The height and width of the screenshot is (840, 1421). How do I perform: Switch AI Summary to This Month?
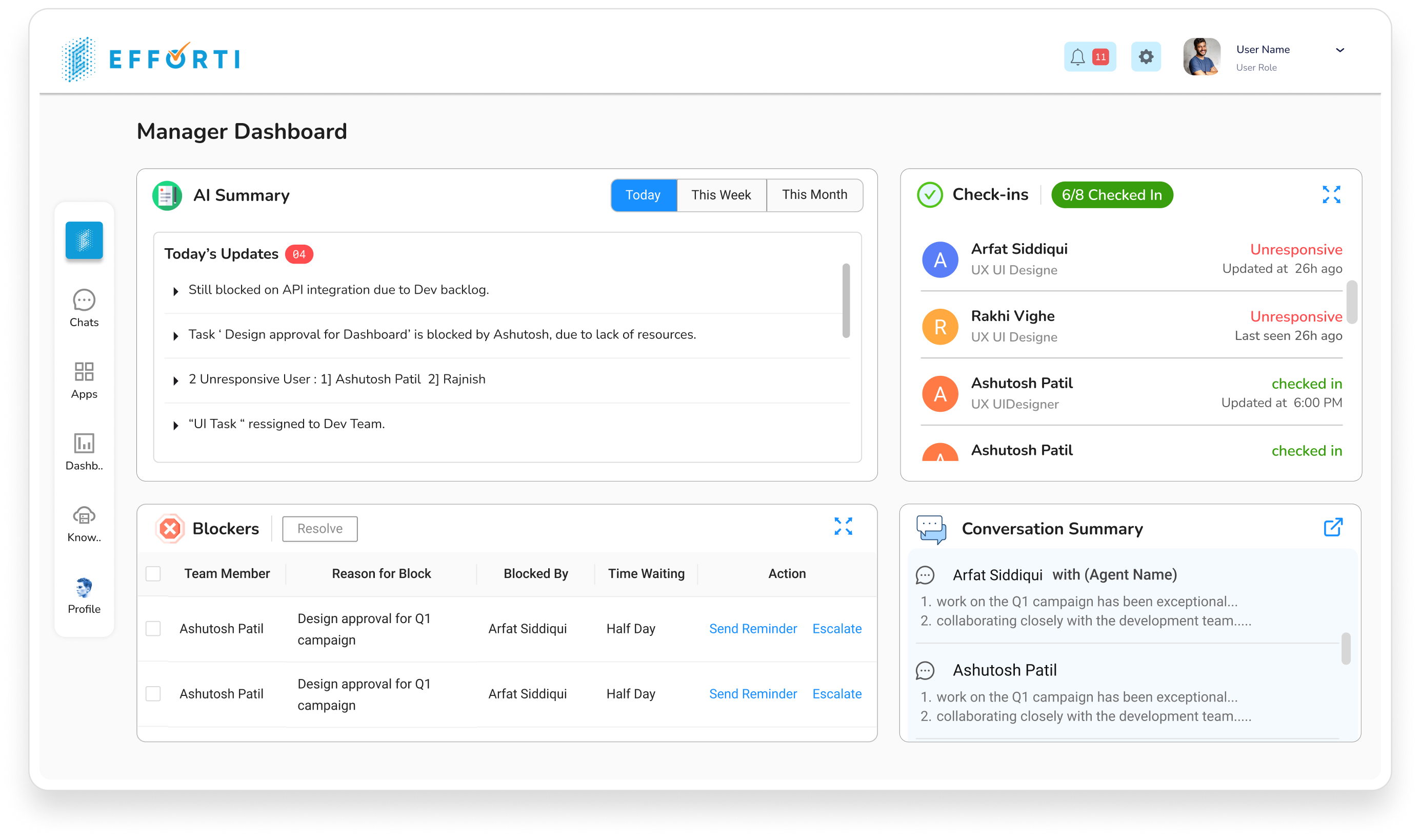[814, 195]
